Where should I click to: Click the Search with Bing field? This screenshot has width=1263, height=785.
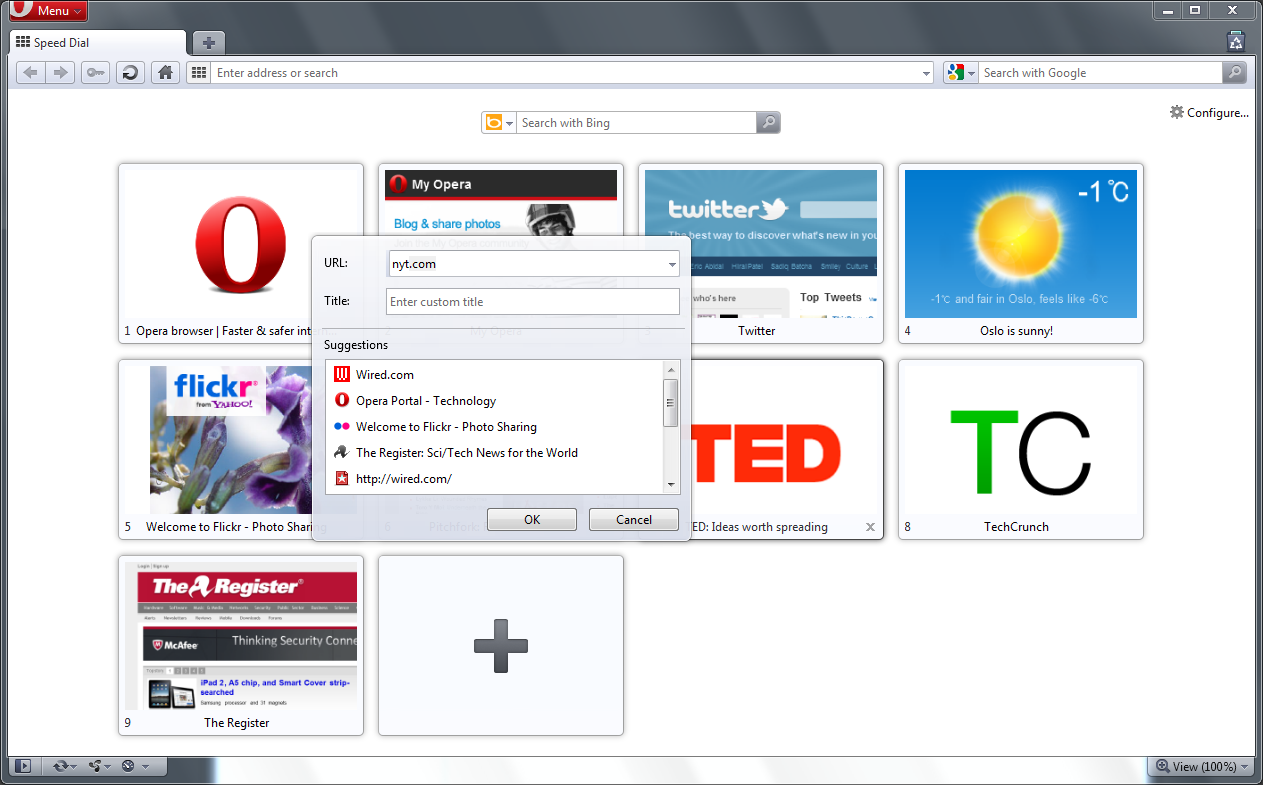[x=636, y=123]
